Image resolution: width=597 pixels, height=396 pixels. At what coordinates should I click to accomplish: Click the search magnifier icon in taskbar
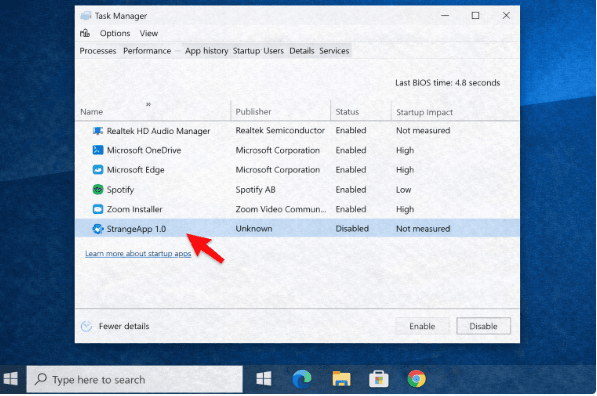click(41, 379)
